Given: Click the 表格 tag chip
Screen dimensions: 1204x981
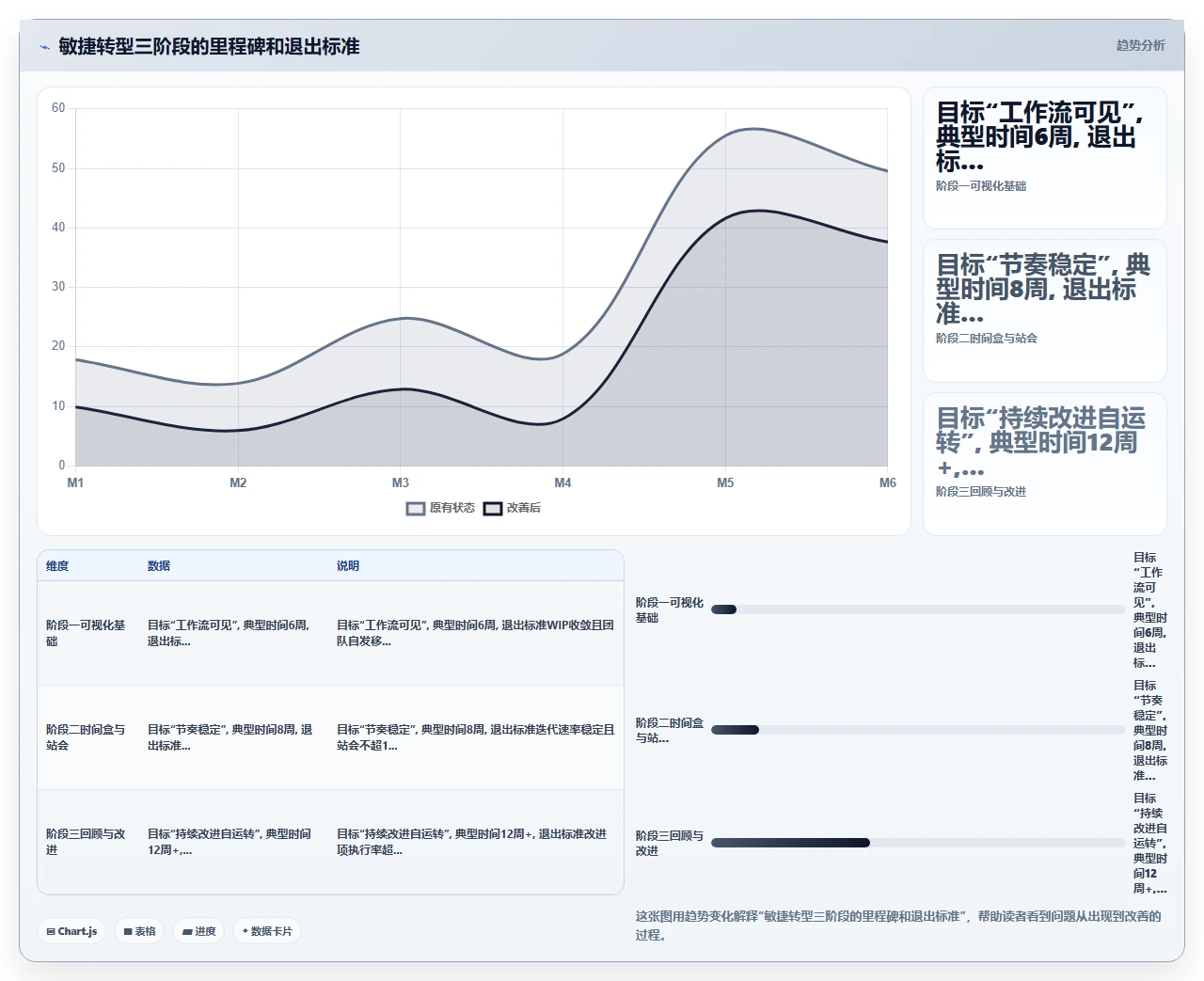Looking at the screenshot, I should click(x=139, y=931).
